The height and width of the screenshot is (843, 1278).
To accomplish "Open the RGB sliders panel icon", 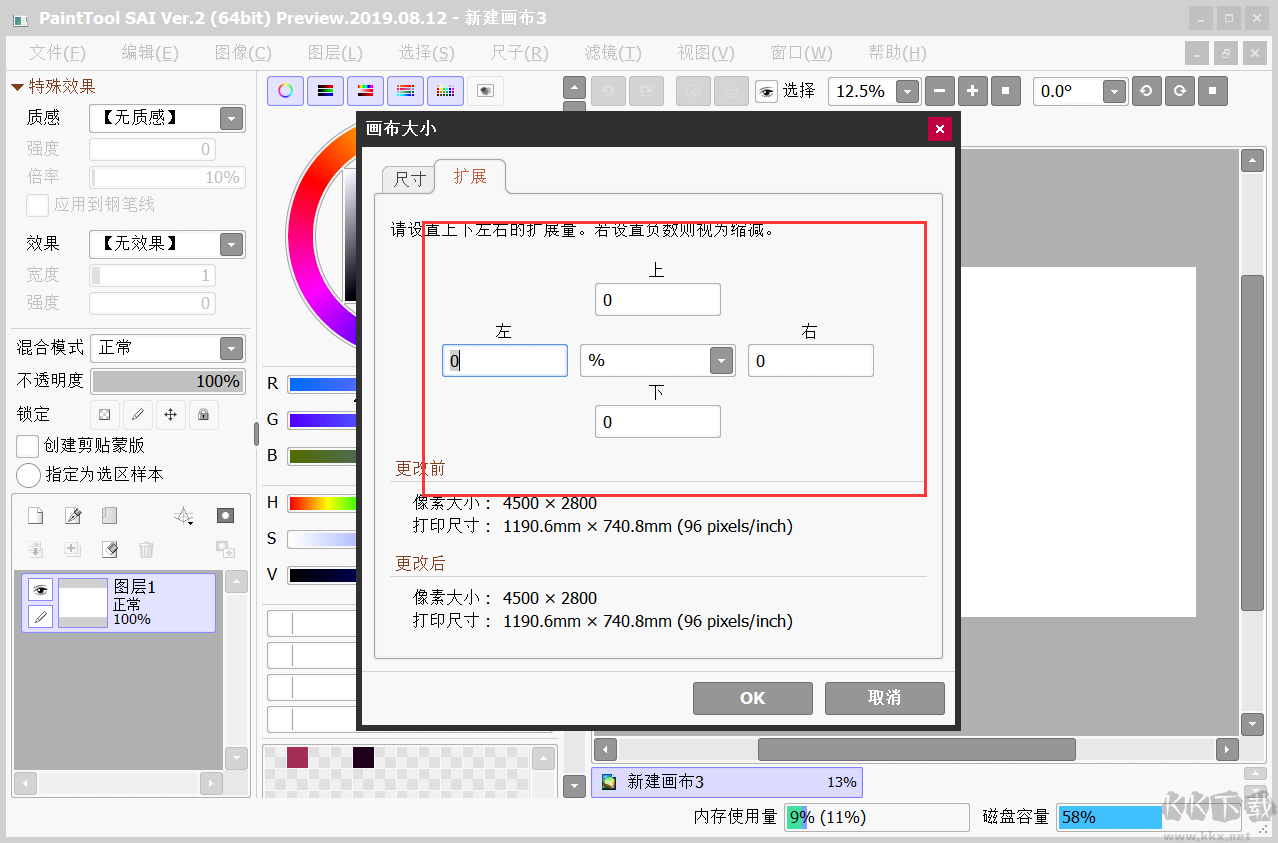I will click(x=325, y=91).
